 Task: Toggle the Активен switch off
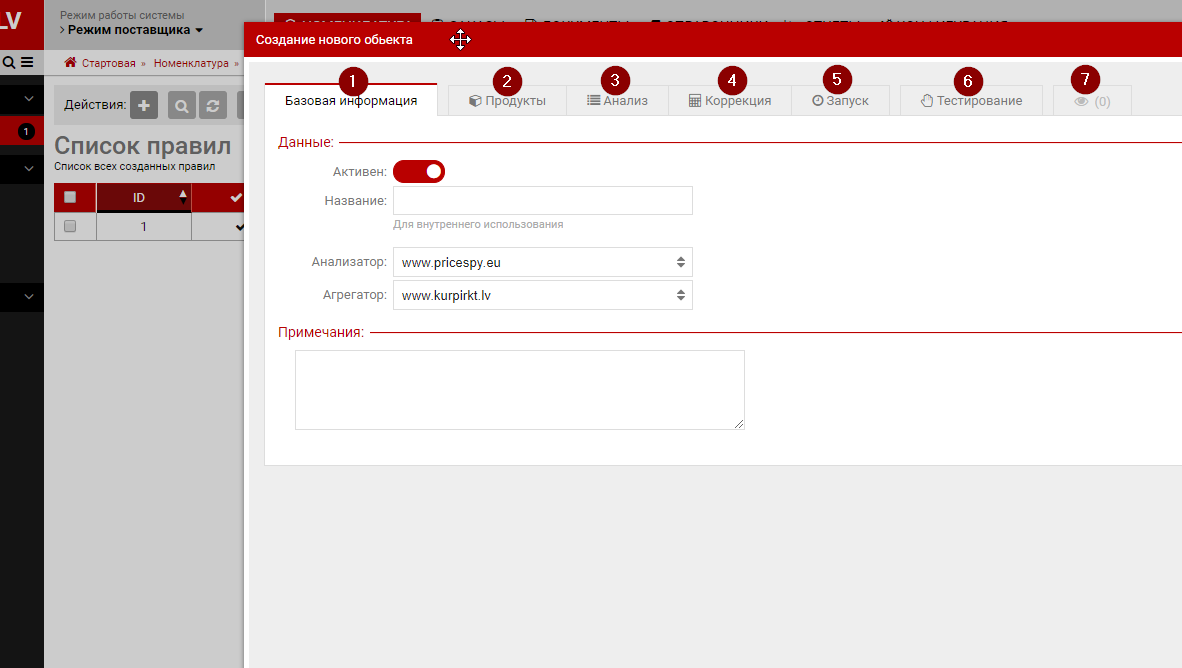[x=418, y=172]
